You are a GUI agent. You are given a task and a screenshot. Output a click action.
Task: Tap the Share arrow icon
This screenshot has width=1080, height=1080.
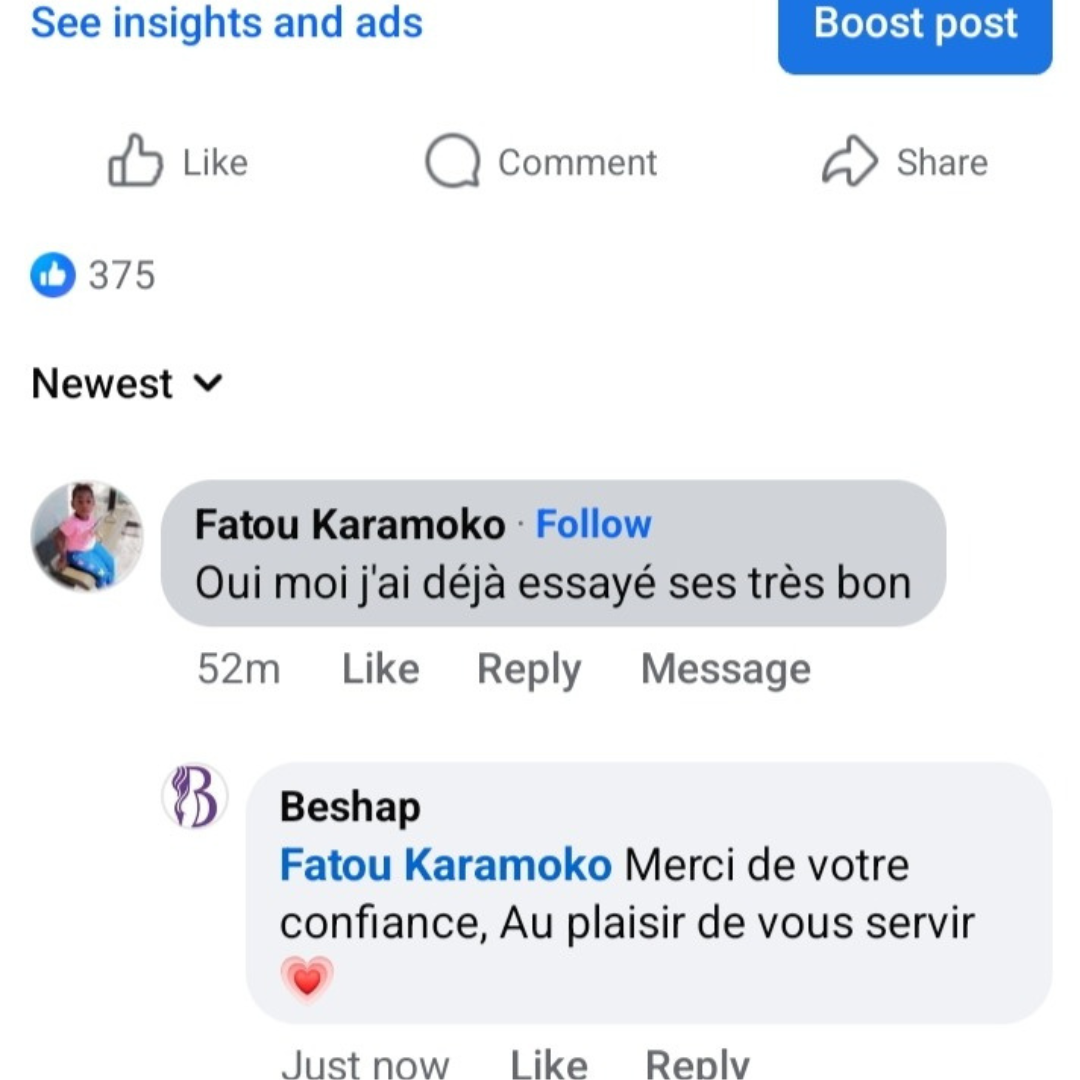(x=849, y=163)
